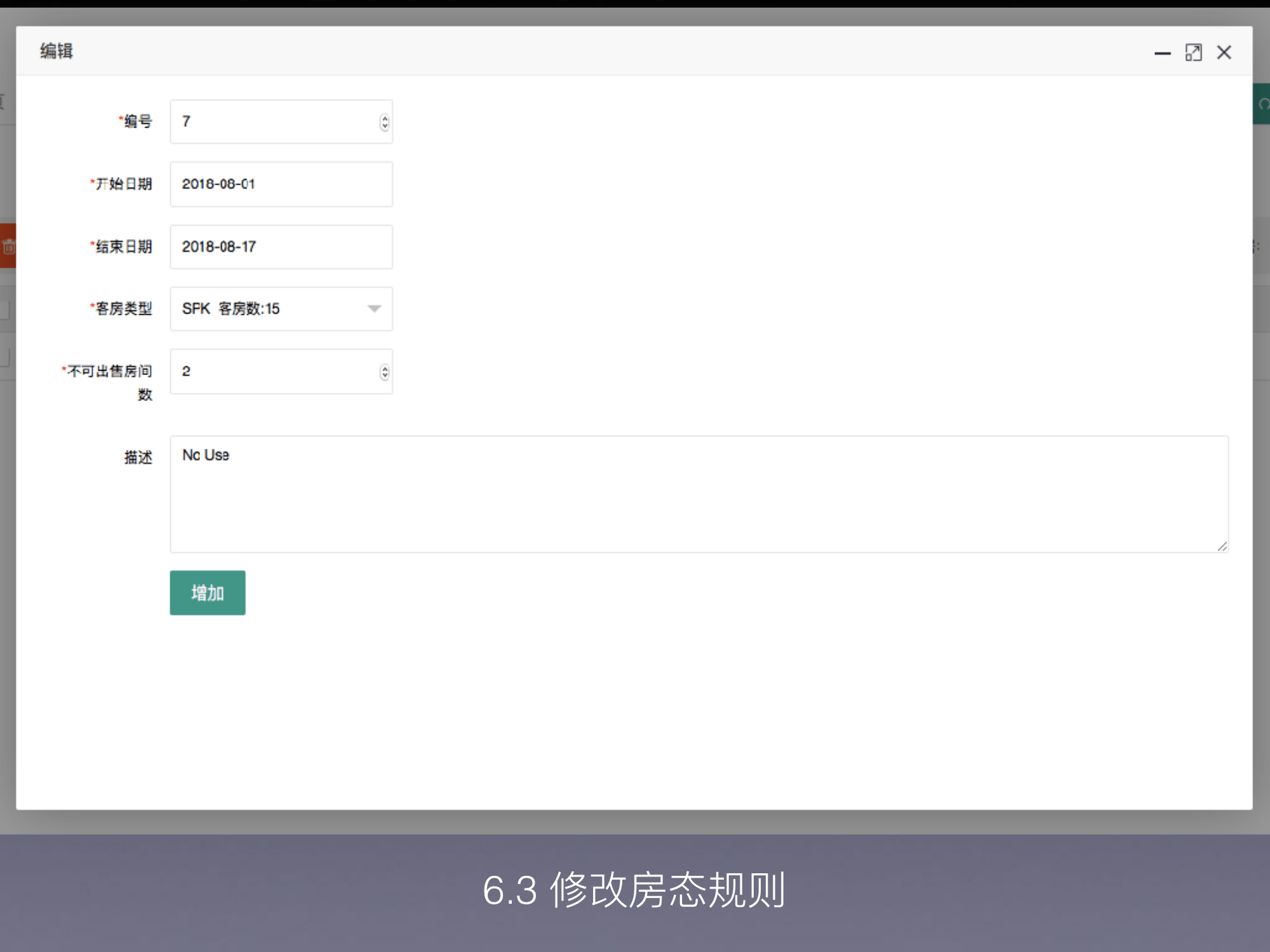The height and width of the screenshot is (952, 1270).
Task: Minimize the 编辑 dialog
Action: point(1162,53)
